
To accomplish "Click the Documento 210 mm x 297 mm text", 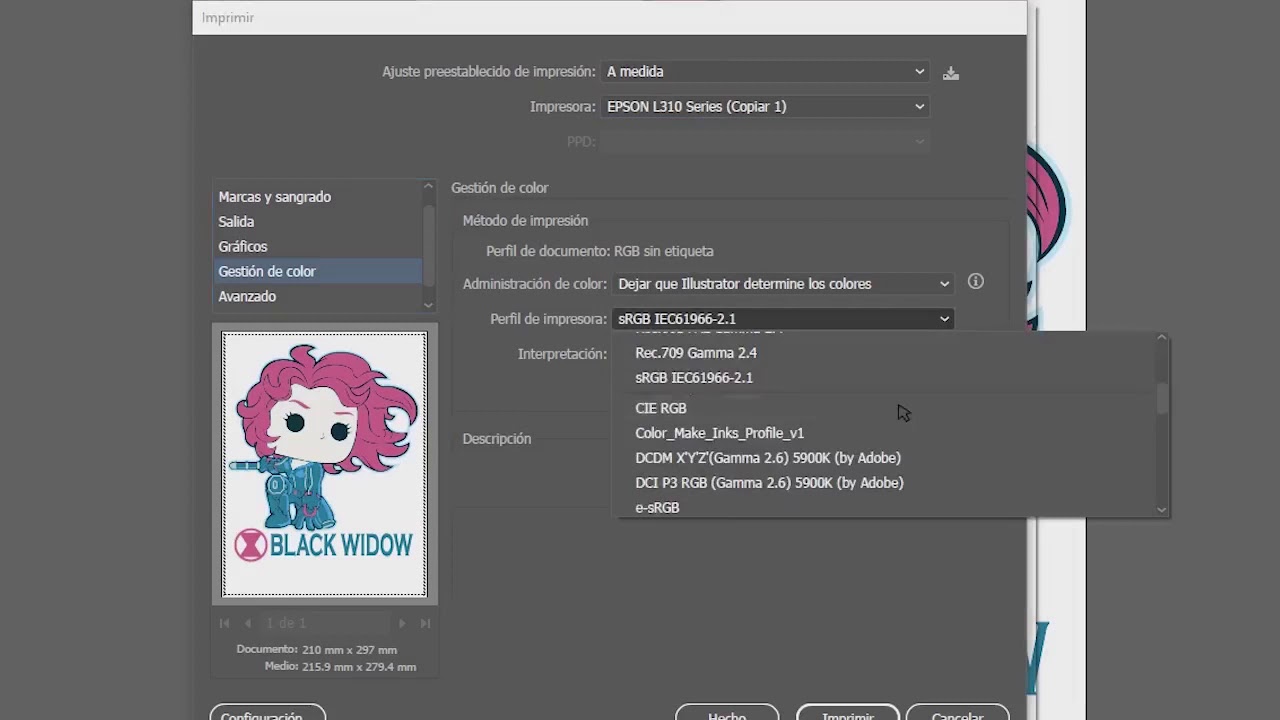I will pos(317,650).
